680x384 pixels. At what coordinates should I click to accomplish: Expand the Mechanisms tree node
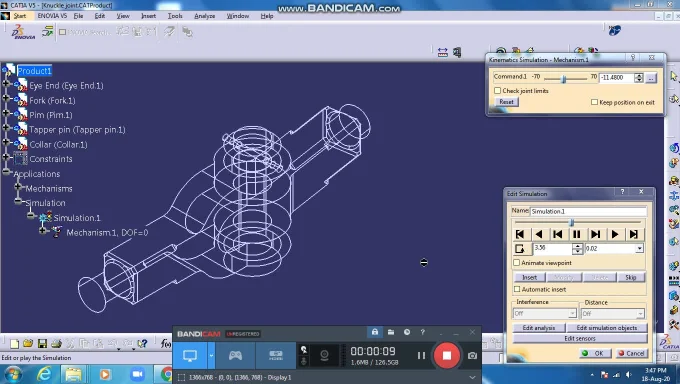18,187
